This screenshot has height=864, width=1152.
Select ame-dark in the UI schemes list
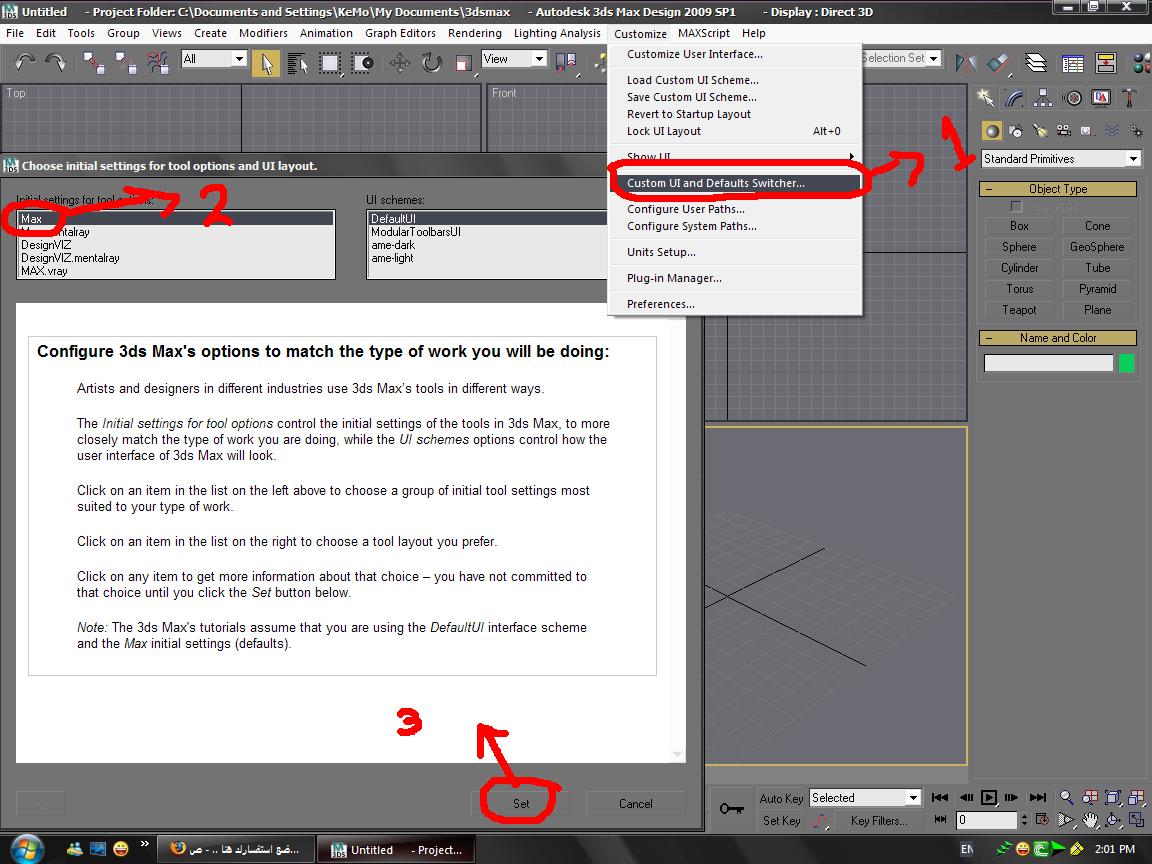point(393,245)
